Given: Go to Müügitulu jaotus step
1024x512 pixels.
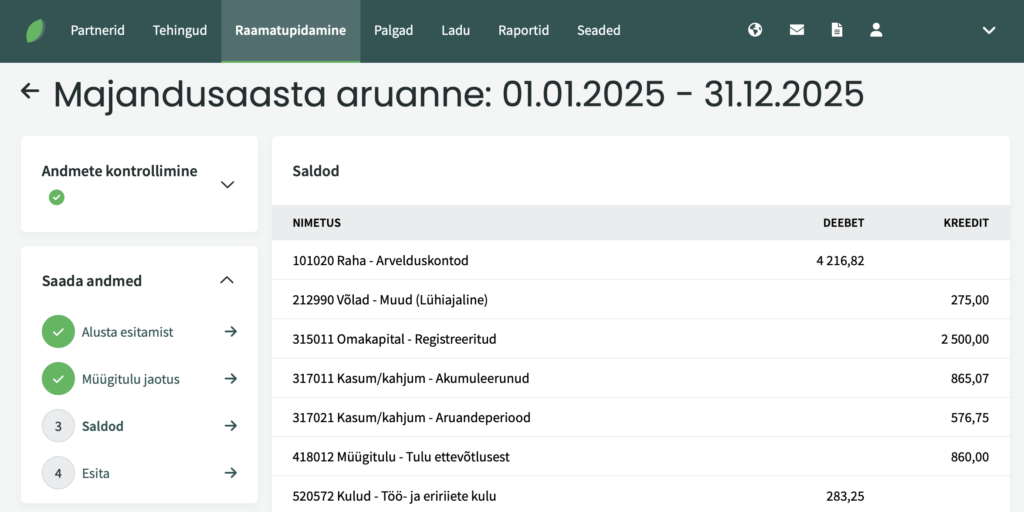Looking at the screenshot, I should (131, 379).
